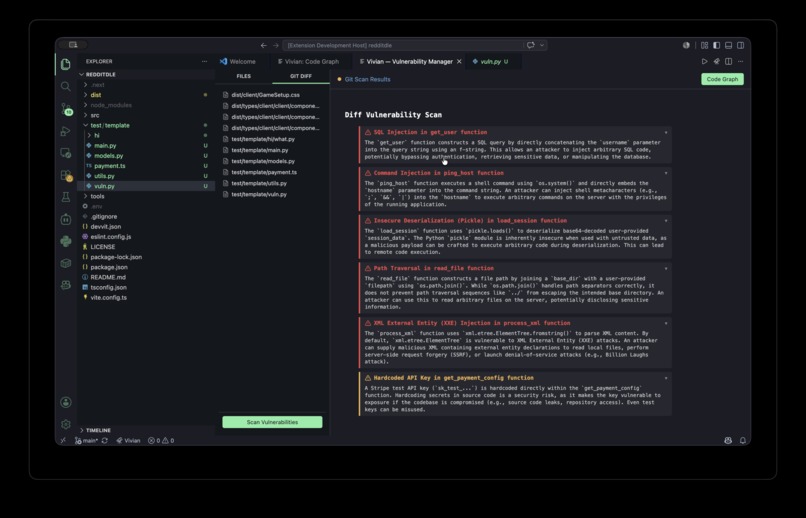Click the errors and warnings count in the status bar
Viewport: 806px width, 518px height.
click(x=161, y=440)
